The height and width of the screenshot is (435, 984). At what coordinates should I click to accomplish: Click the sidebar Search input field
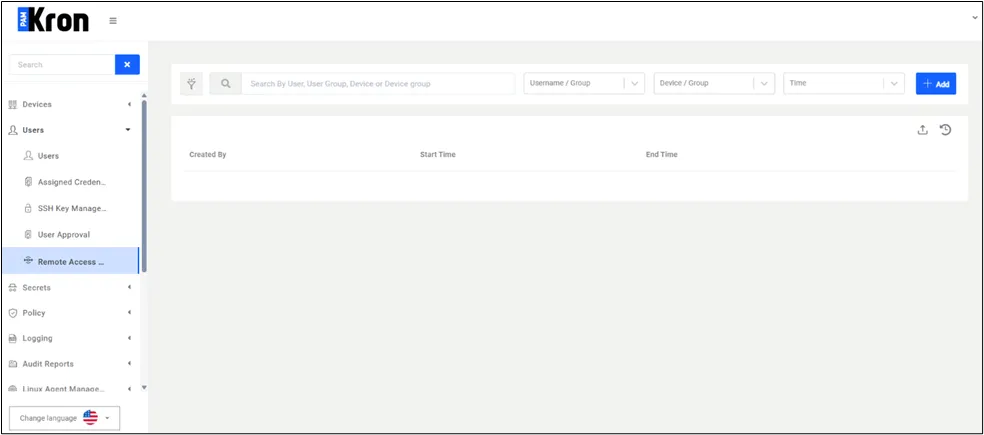click(62, 65)
